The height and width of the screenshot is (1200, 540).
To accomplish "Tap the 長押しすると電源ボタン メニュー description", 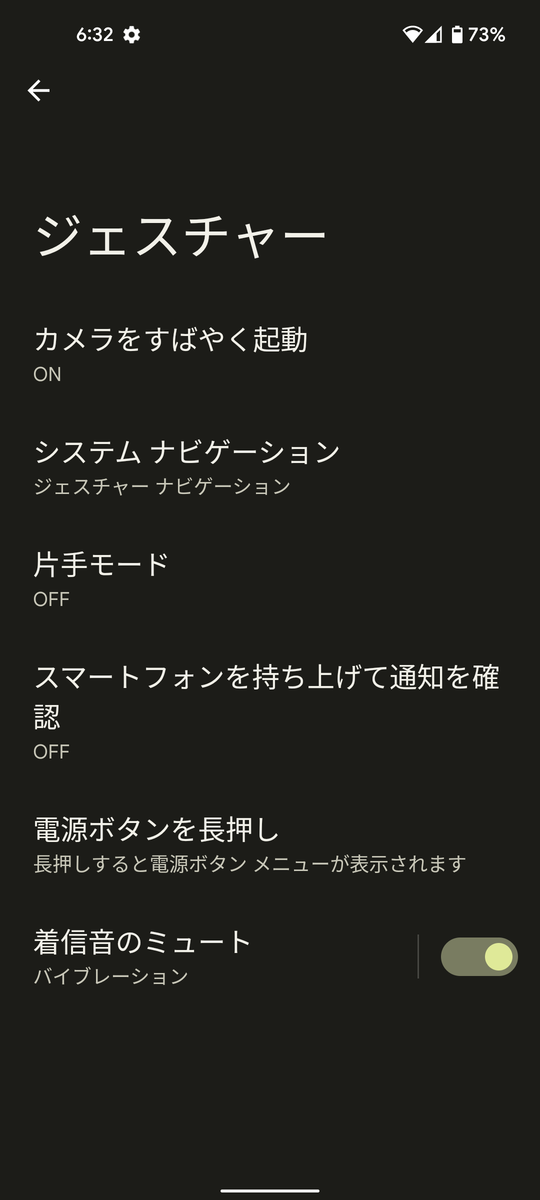I will pos(250,864).
